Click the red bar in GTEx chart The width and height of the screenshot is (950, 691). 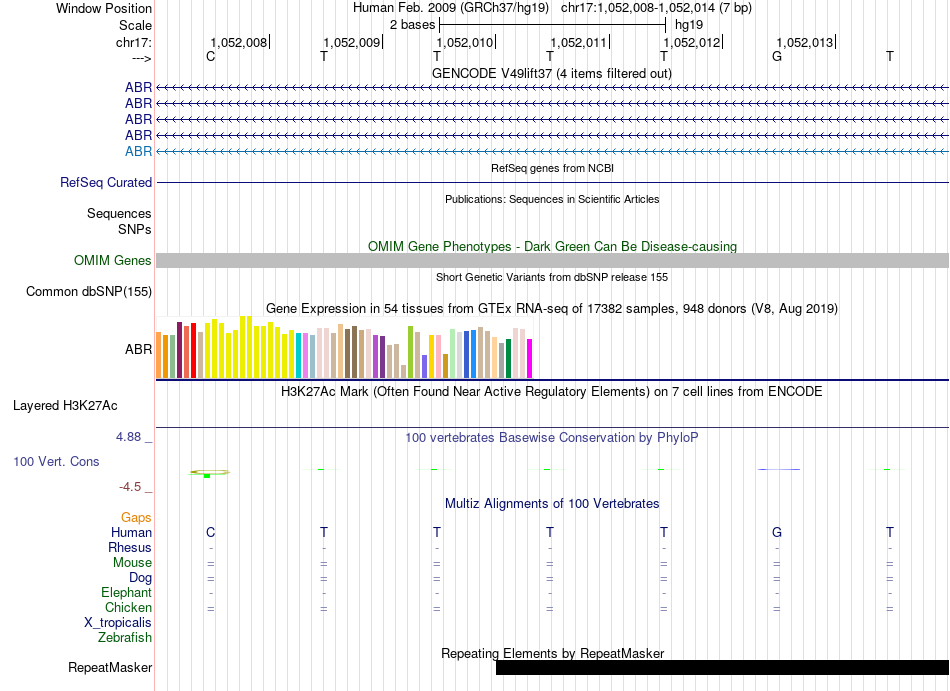[193, 351]
